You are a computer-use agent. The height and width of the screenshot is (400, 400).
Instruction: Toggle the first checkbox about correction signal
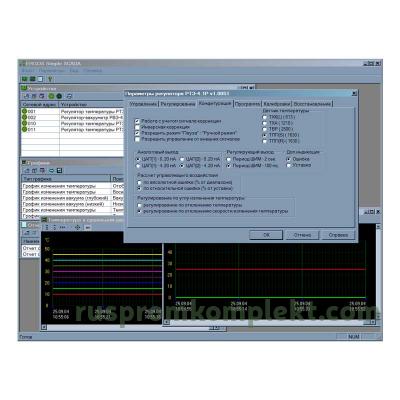coord(137,121)
